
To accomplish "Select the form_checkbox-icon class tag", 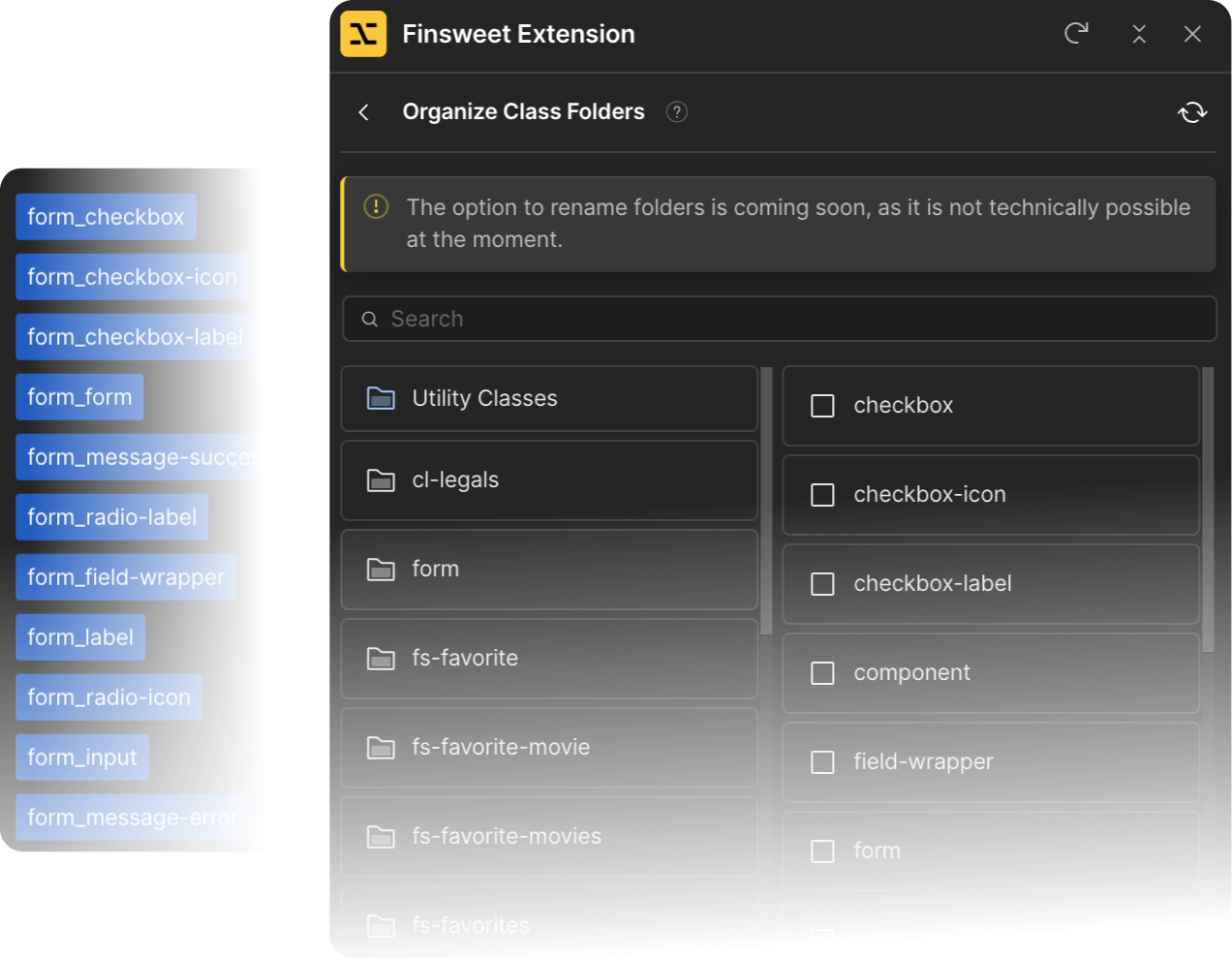I will (133, 277).
